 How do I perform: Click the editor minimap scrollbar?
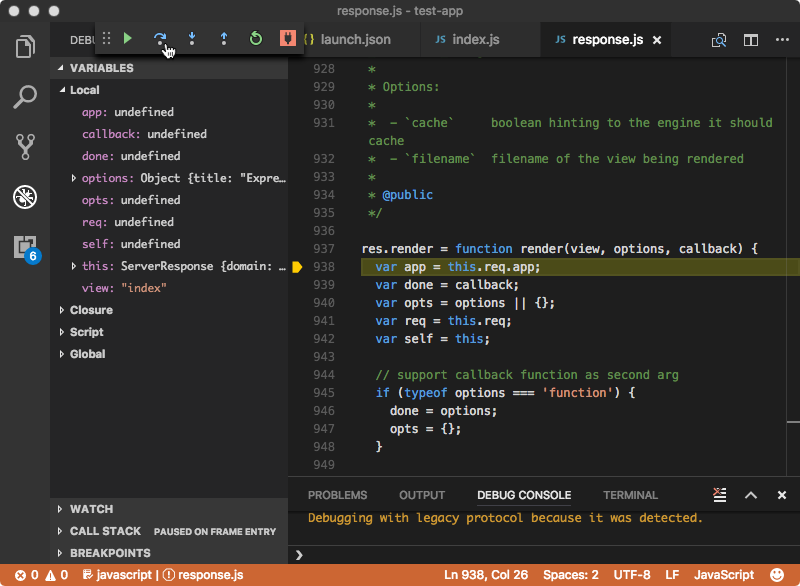coord(793,266)
